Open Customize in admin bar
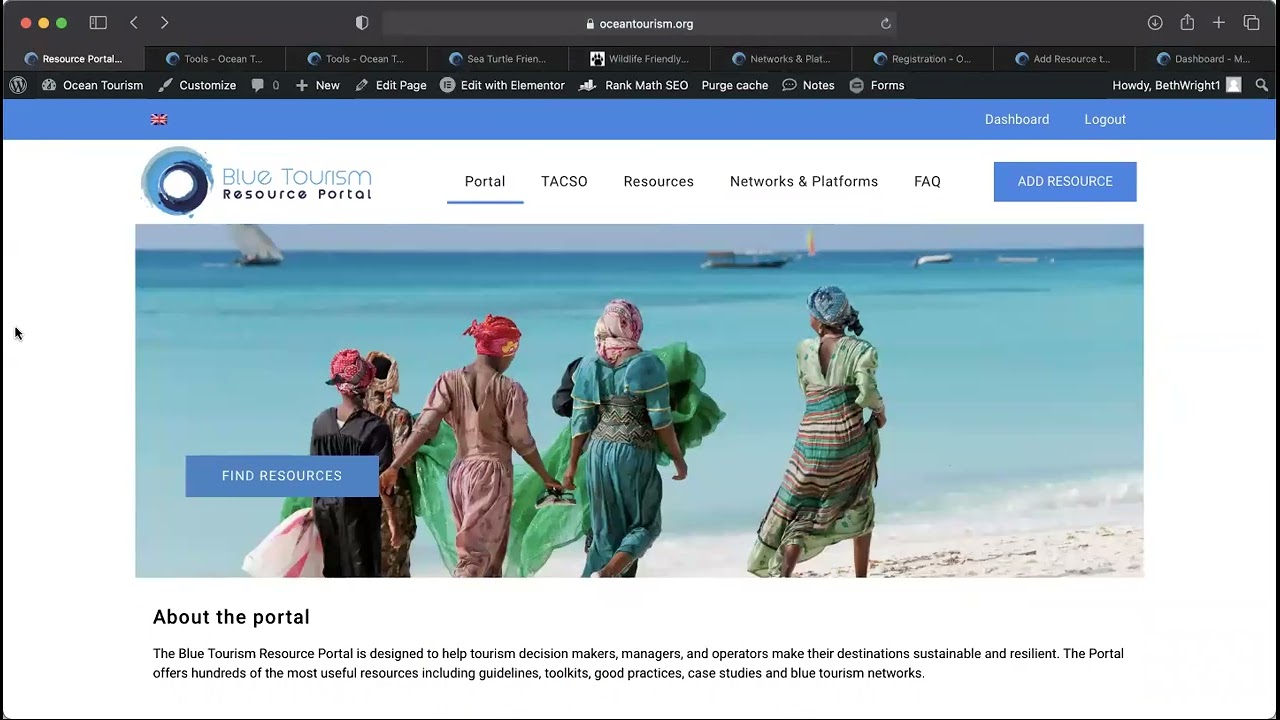 pos(197,85)
